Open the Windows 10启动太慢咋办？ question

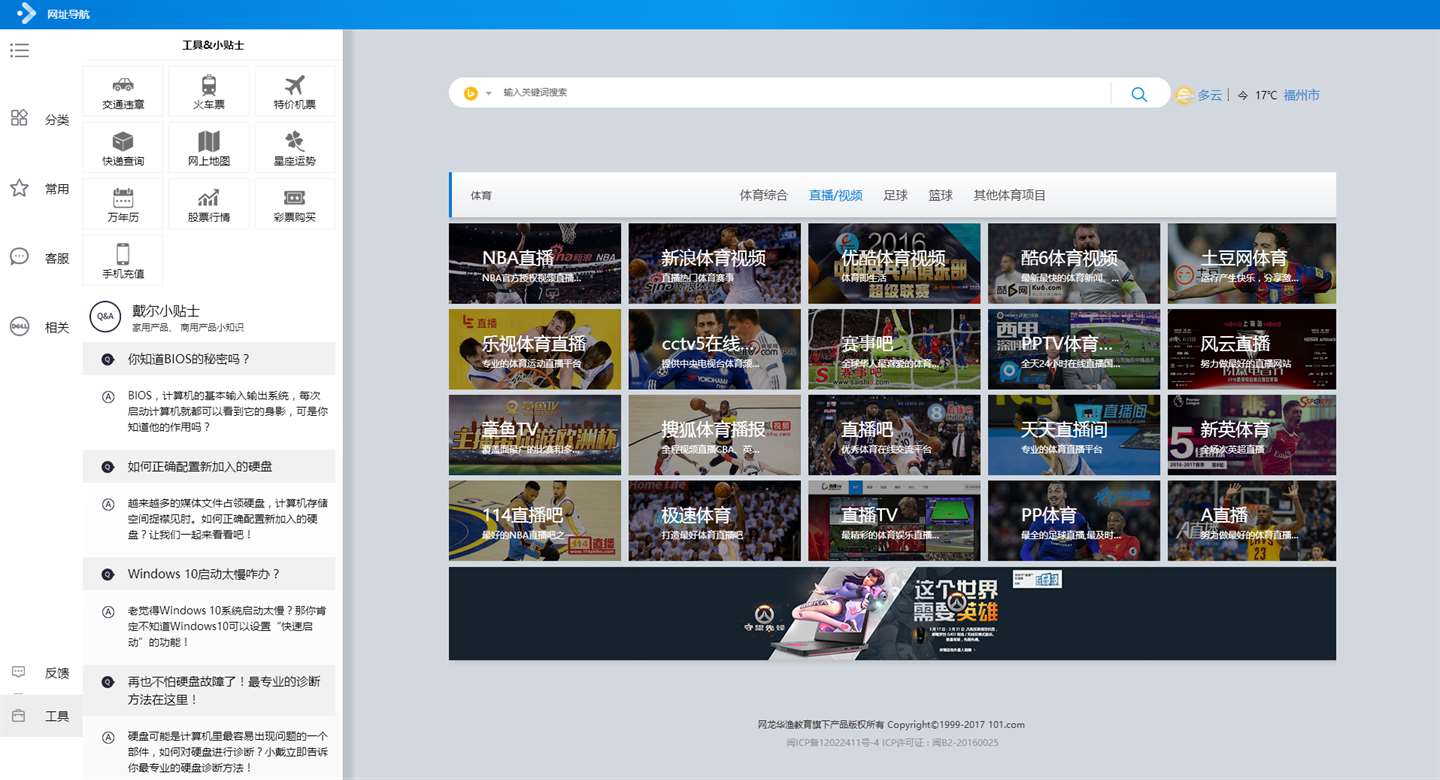[209, 574]
